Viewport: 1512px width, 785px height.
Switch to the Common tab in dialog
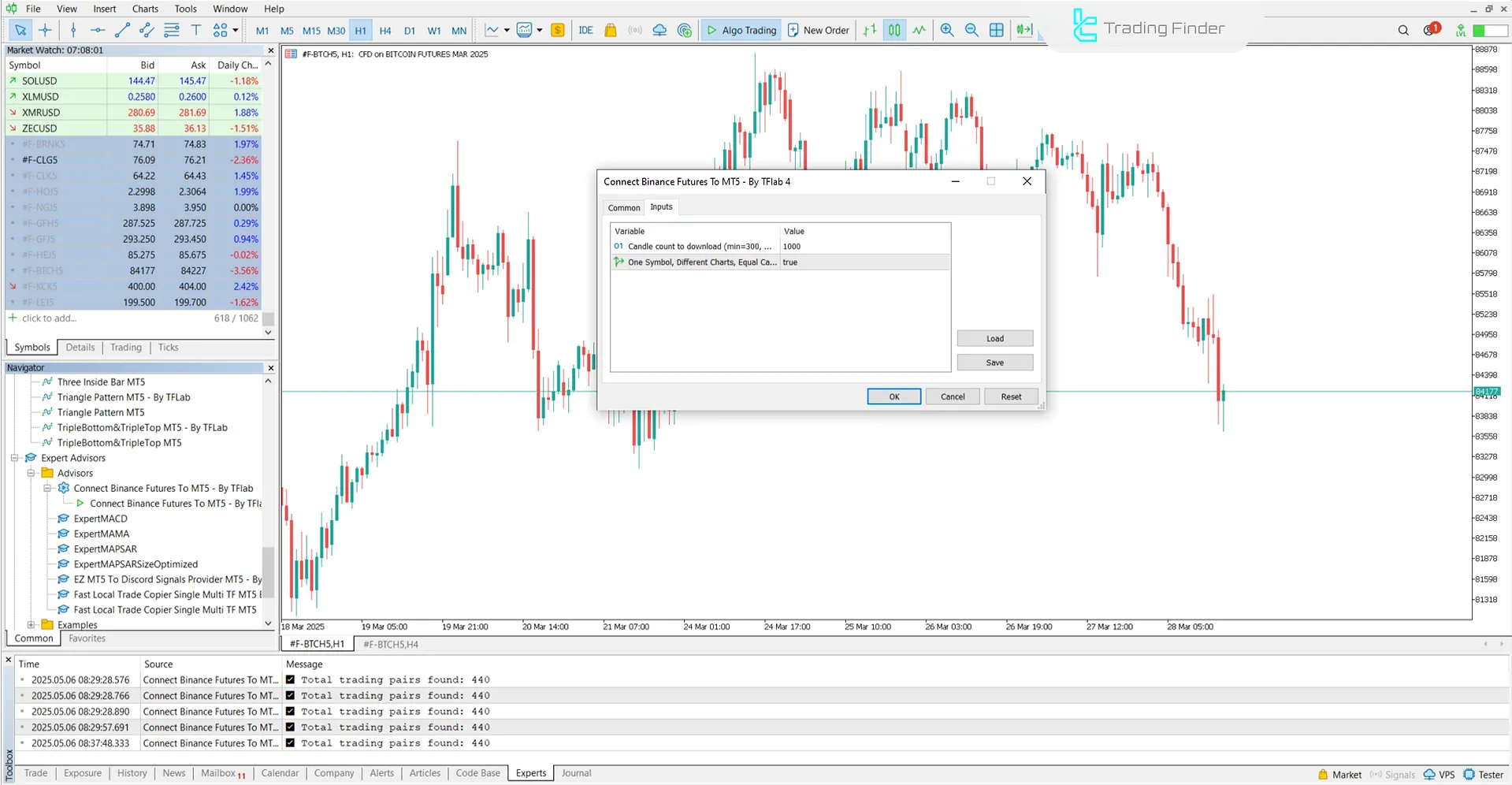coord(623,207)
